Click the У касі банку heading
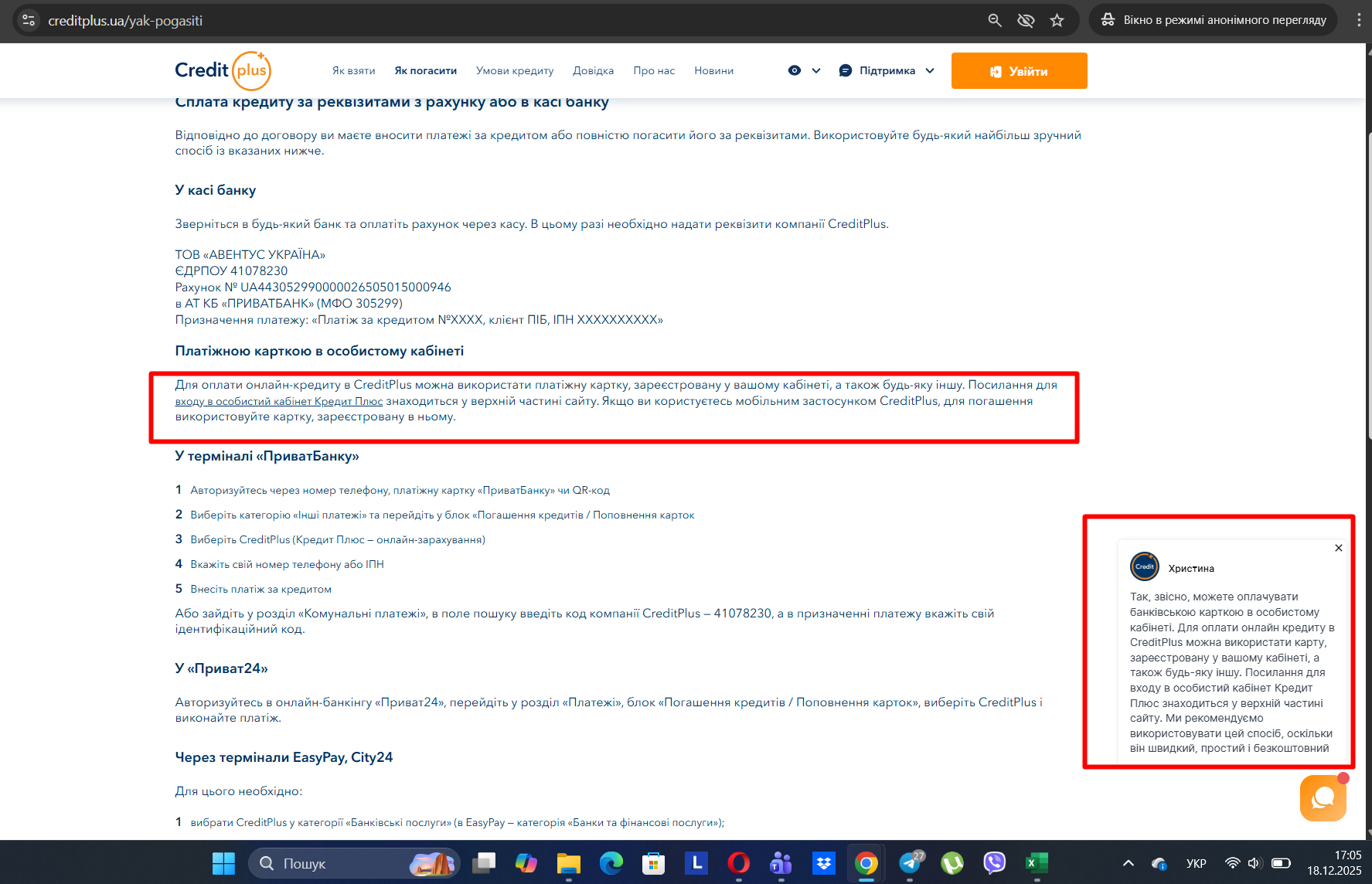Image resolution: width=1372 pixels, height=884 pixels. coord(216,190)
